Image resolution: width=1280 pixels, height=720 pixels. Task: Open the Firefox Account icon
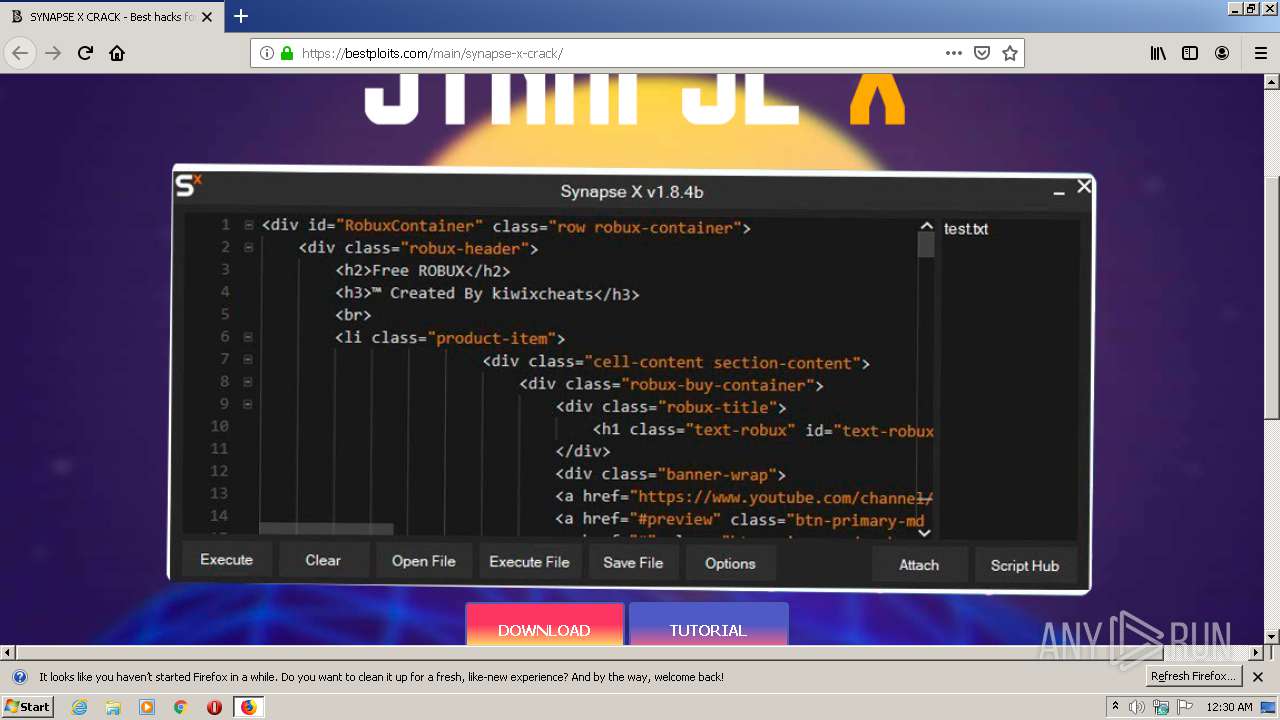pos(1222,53)
